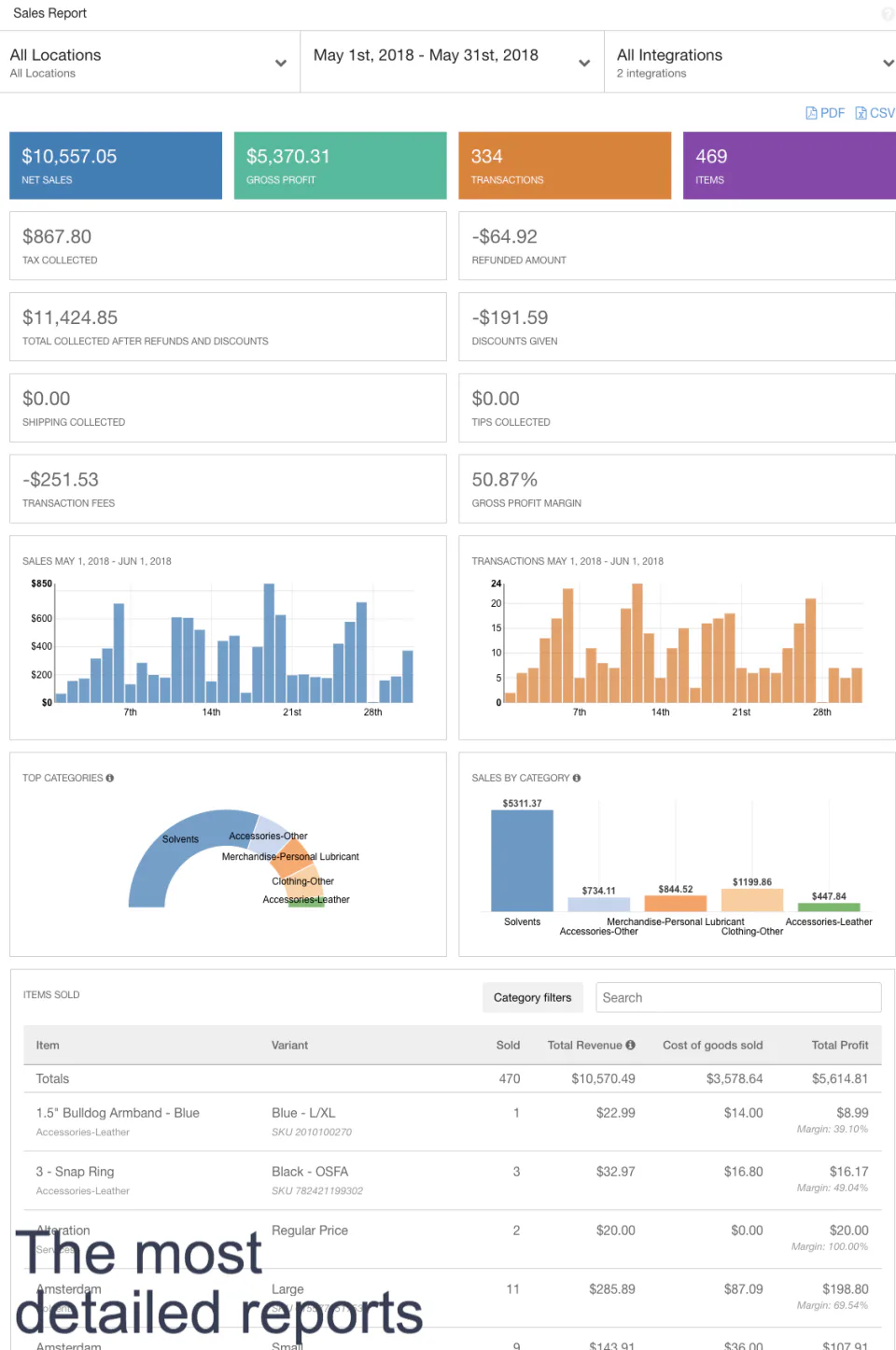Export the report as CSV
896x1350 pixels.
[x=875, y=112]
